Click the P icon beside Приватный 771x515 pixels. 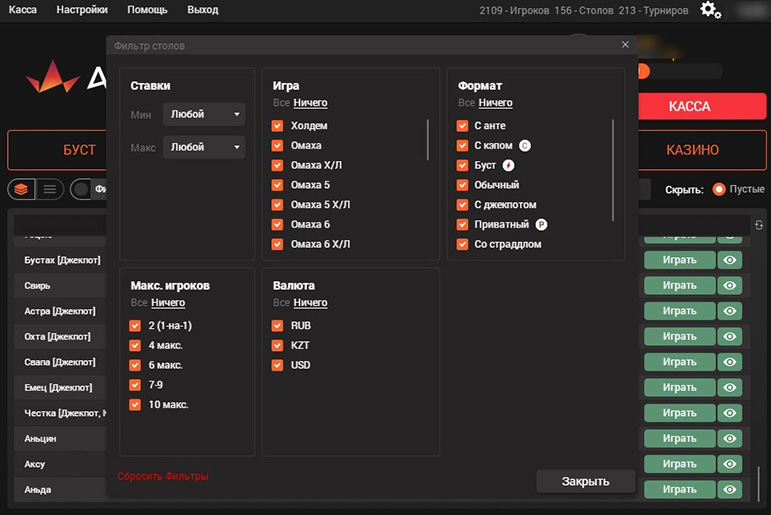point(541,225)
